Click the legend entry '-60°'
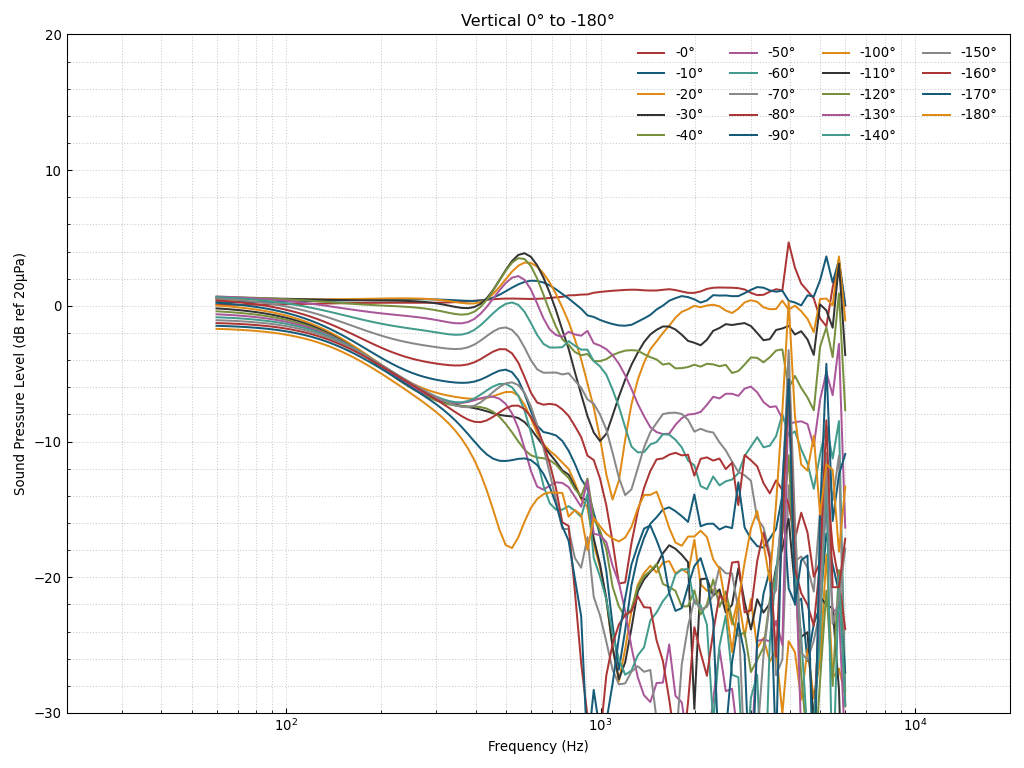This screenshot has height=768, width=1024. tap(762, 73)
